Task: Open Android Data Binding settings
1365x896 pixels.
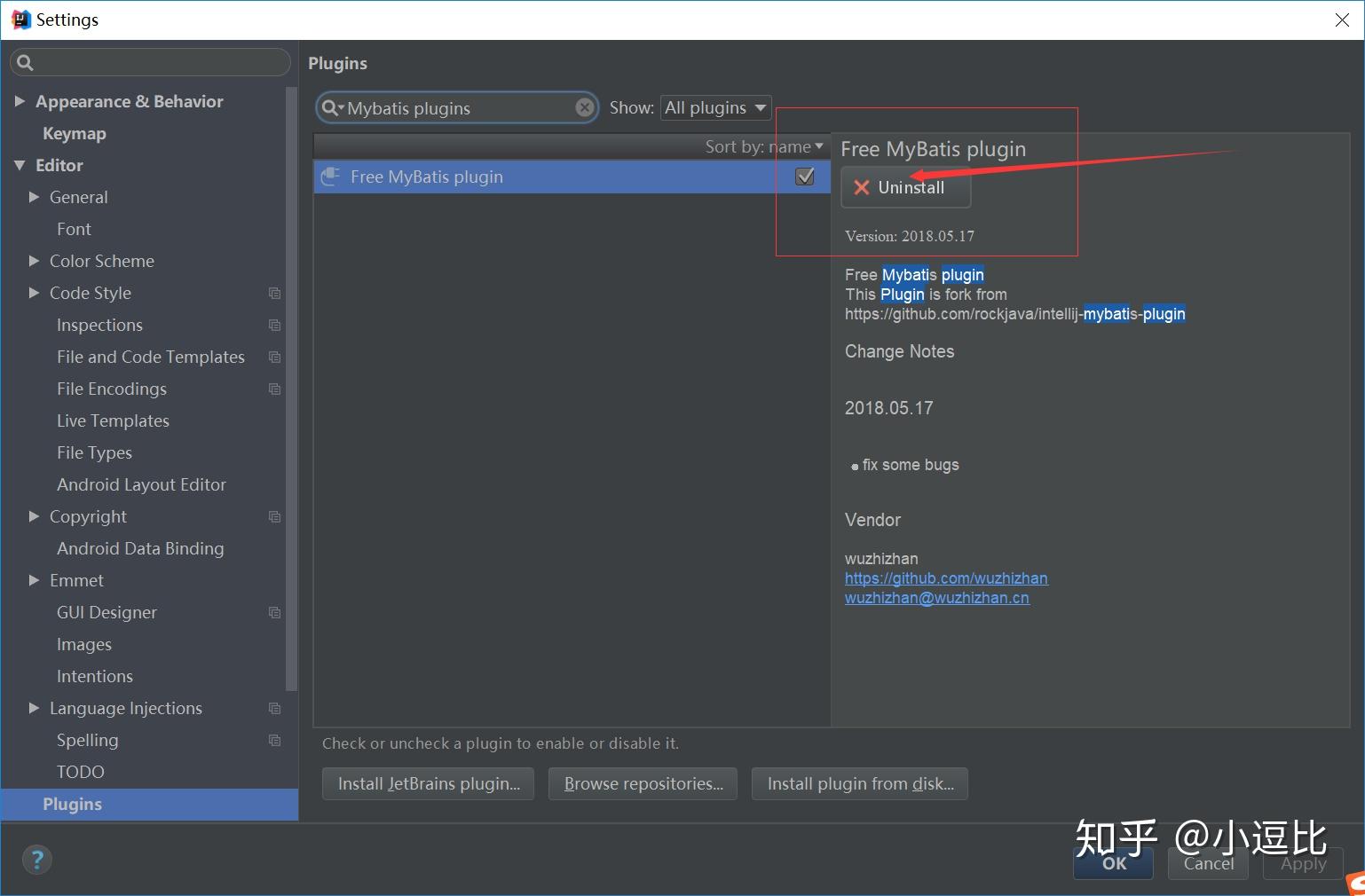Action: [x=140, y=548]
